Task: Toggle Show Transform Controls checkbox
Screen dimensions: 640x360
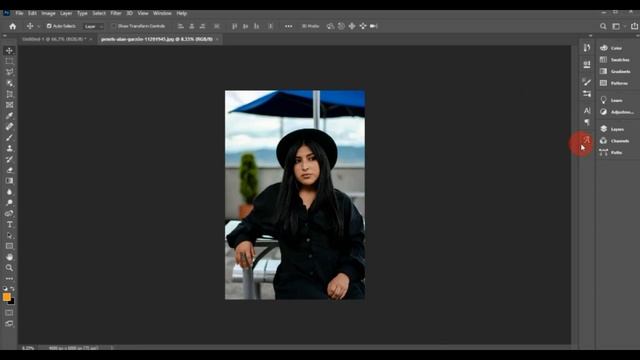Action: pyautogui.click(x=114, y=26)
